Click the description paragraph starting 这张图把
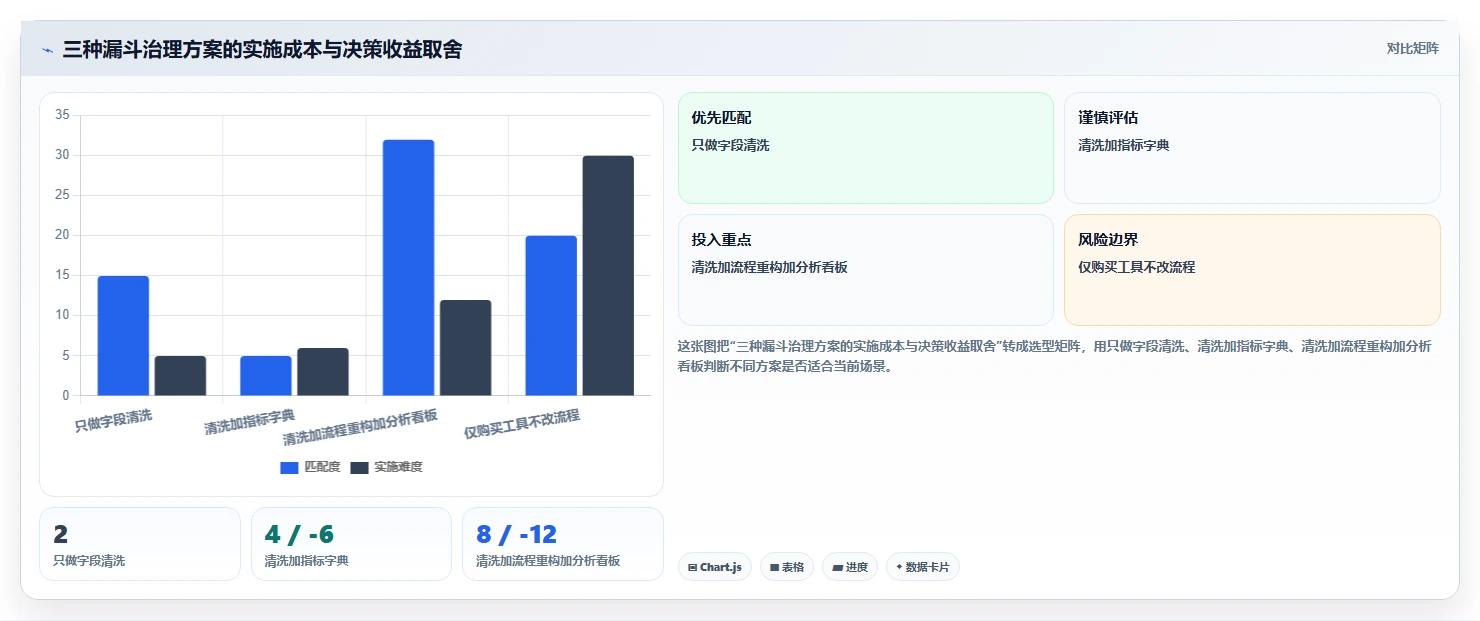The image size is (1480, 621). (1055, 356)
